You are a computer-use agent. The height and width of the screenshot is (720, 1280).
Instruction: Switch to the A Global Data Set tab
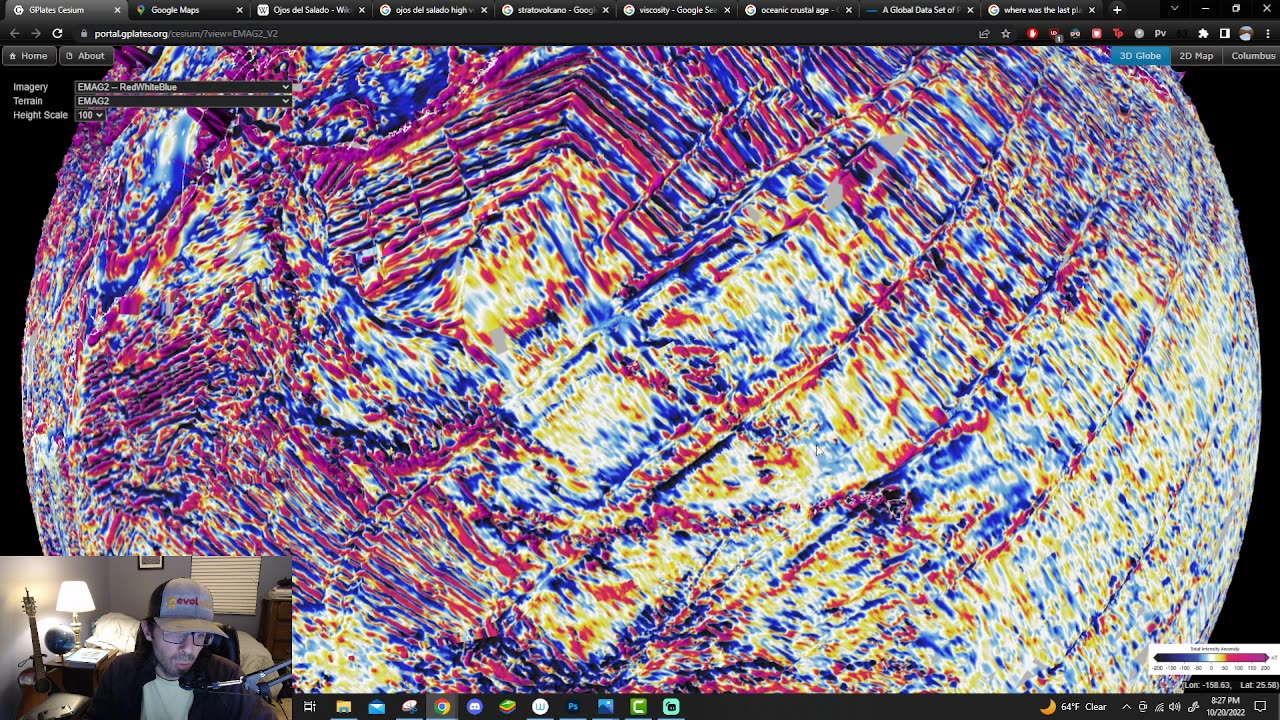919,10
